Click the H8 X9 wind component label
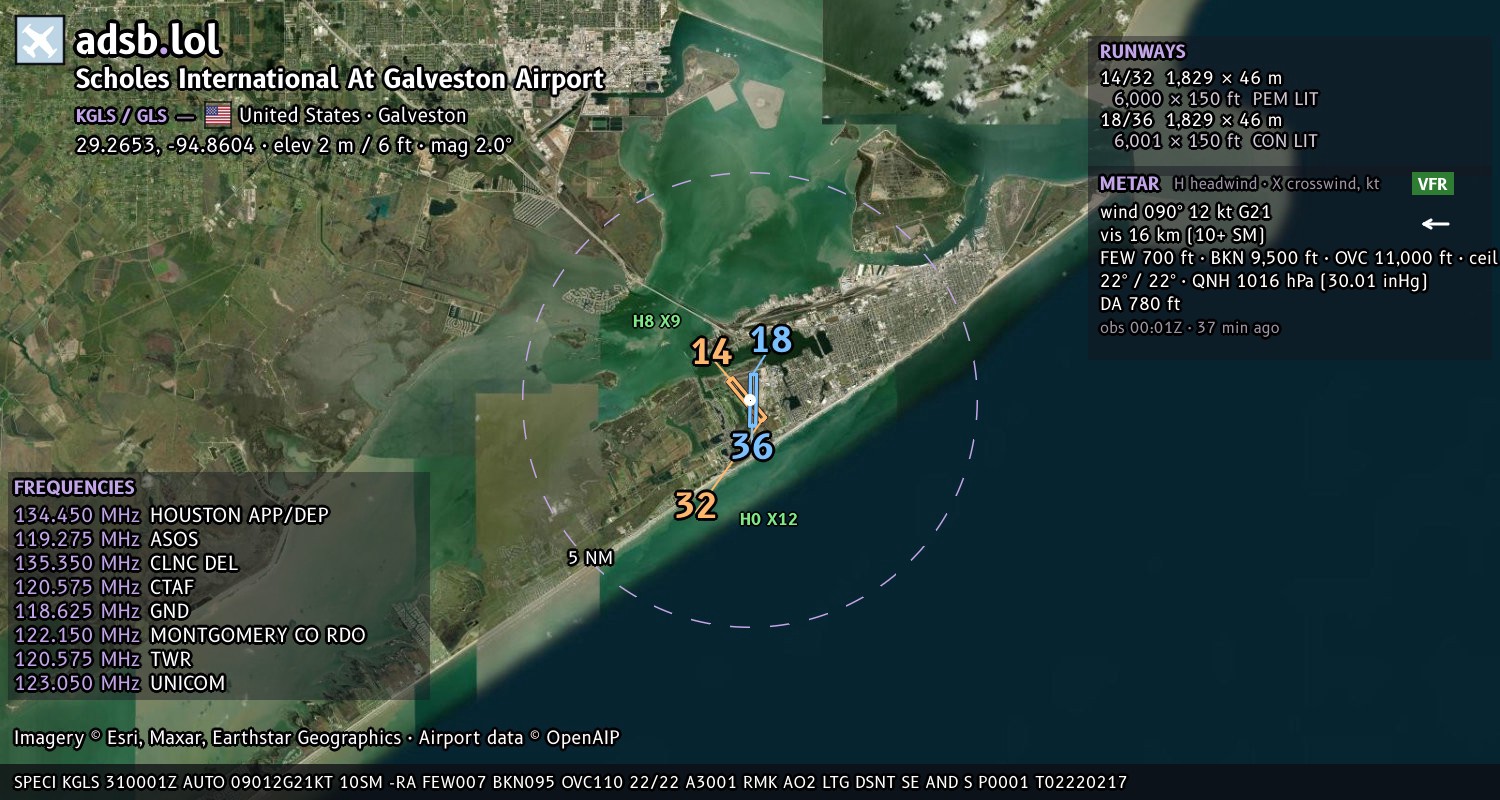 click(x=657, y=321)
